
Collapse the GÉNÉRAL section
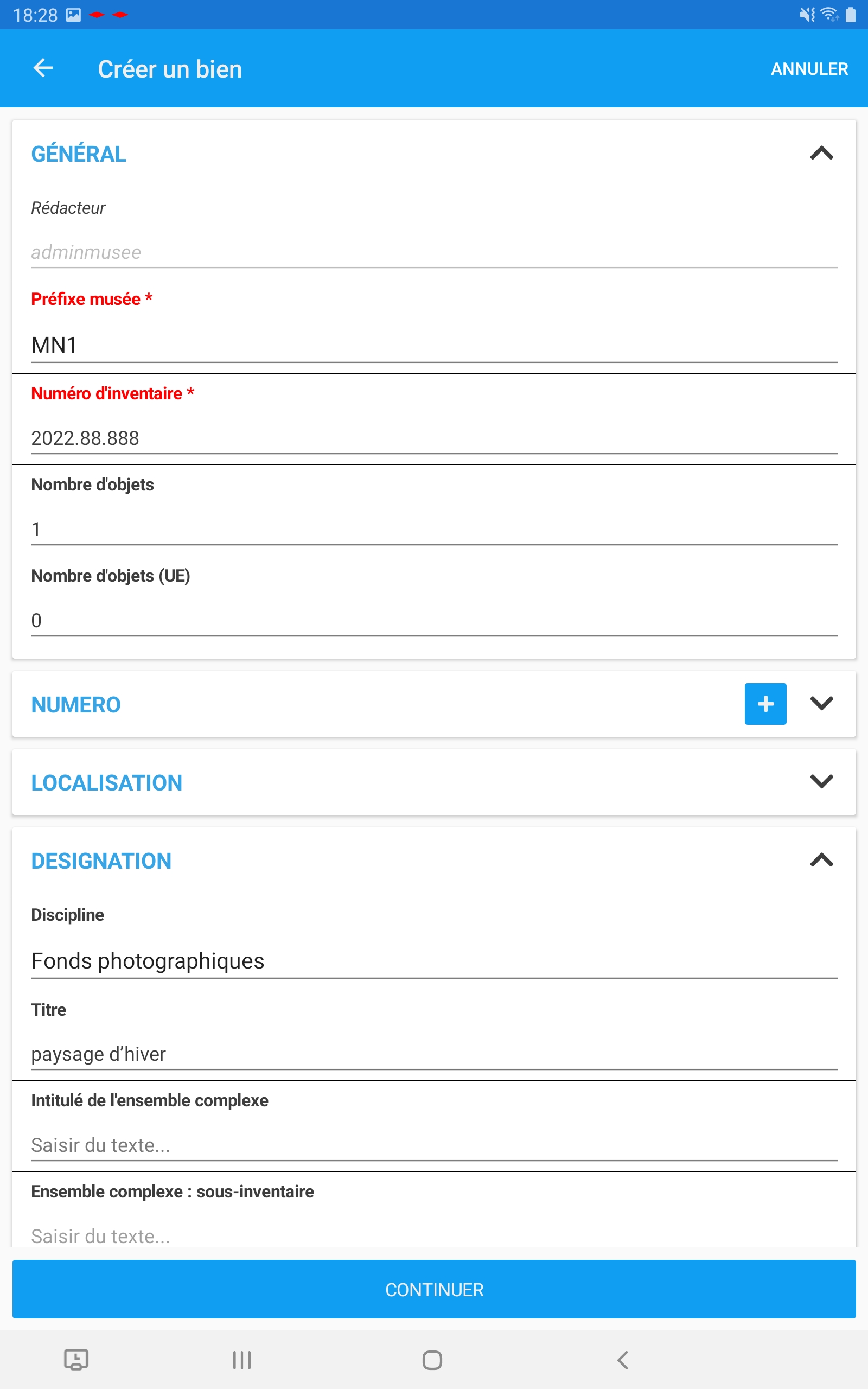pyautogui.click(x=821, y=153)
